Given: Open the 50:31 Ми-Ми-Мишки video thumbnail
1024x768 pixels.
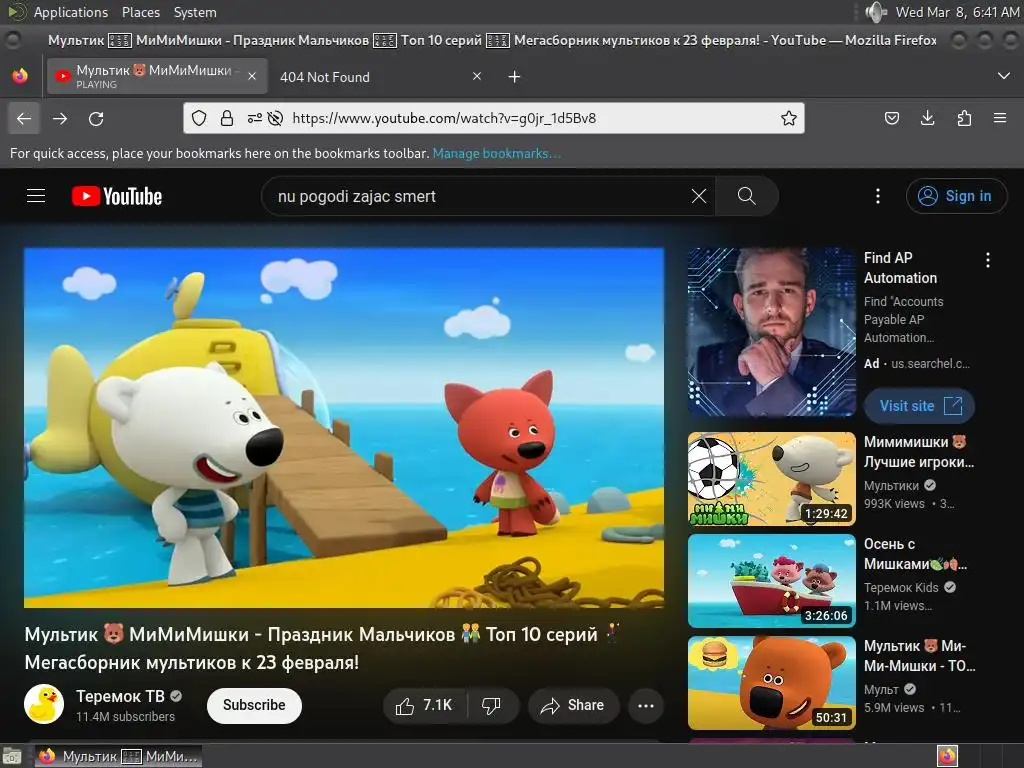Looking at the screenshot, I should [771, 682].
